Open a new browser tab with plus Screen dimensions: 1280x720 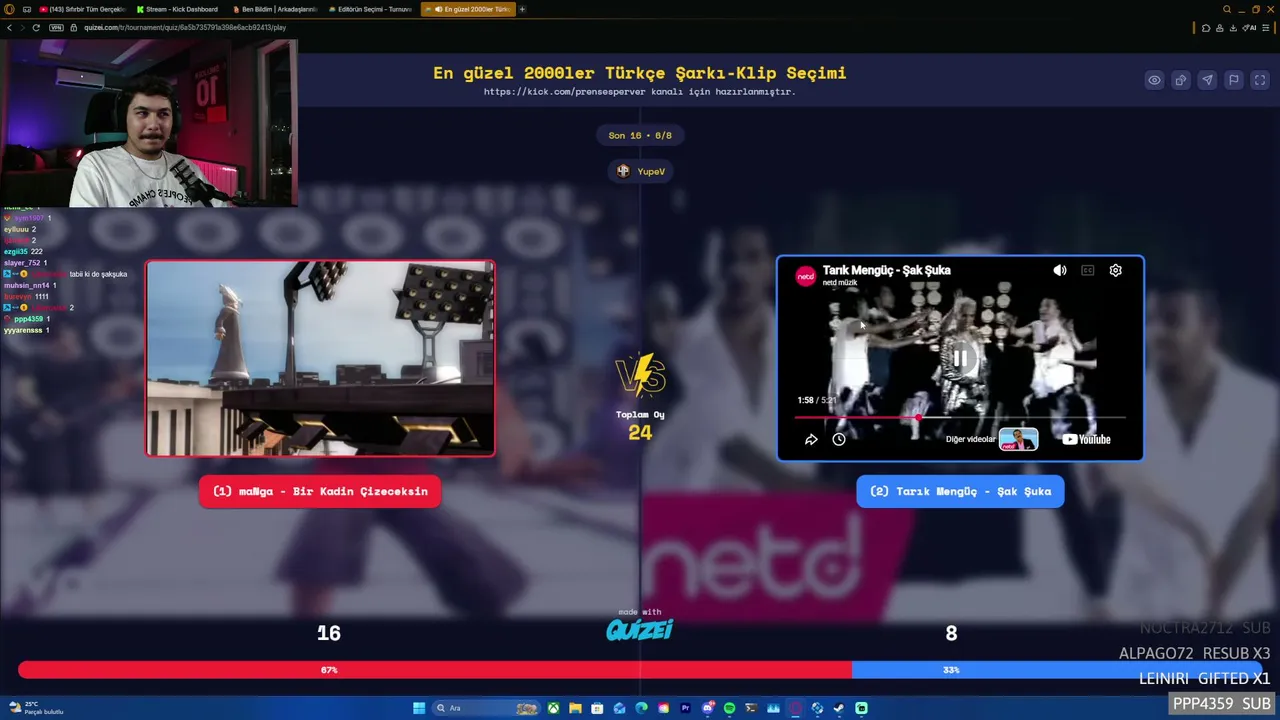pyautogui.click(x=522, y=9)
